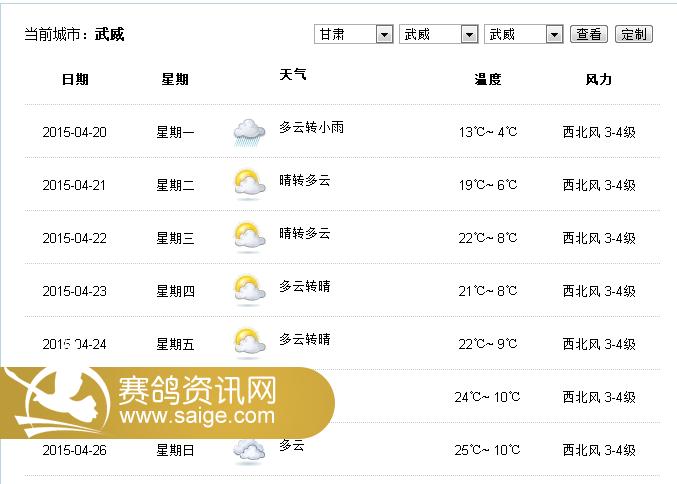Viewport: 677px width, 484px height.
Task: Click the 25℃~10℃ temperature for Sunday
Action: (487, 450)
